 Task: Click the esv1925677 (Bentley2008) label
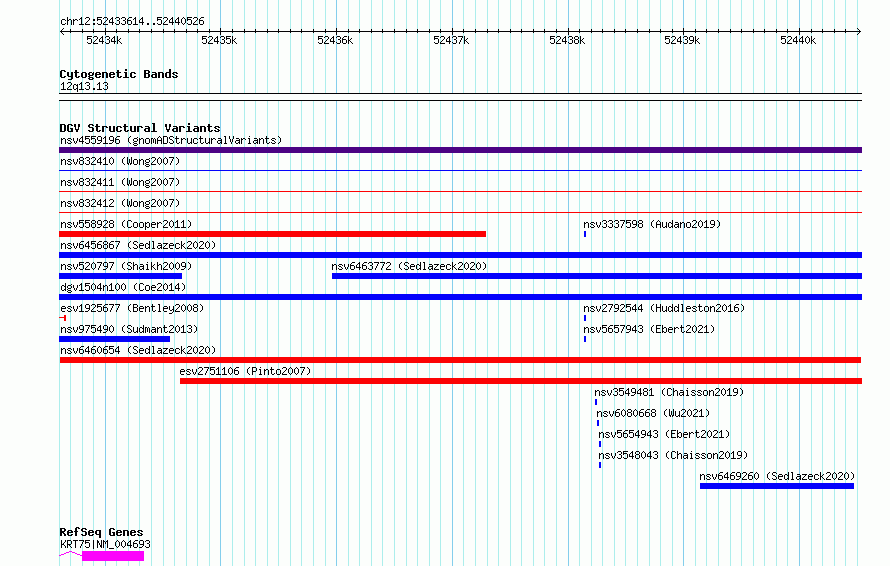(x=132, y=308)
